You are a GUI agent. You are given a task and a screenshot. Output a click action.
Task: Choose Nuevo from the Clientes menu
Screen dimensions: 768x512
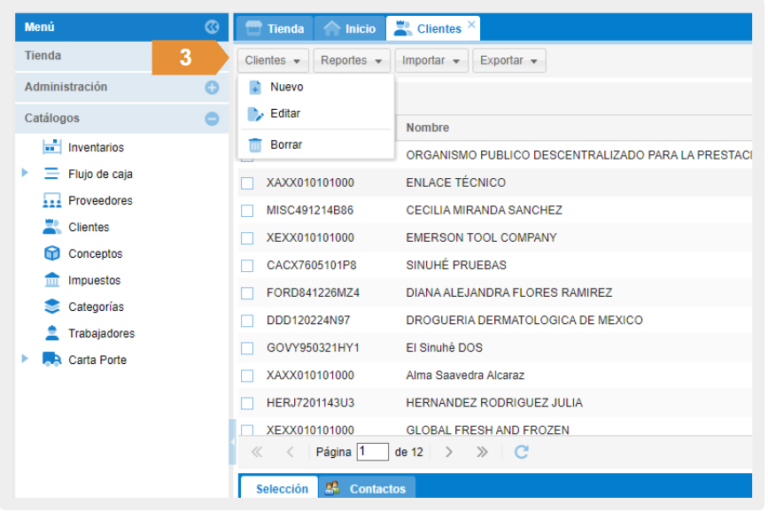click(286, 87)
